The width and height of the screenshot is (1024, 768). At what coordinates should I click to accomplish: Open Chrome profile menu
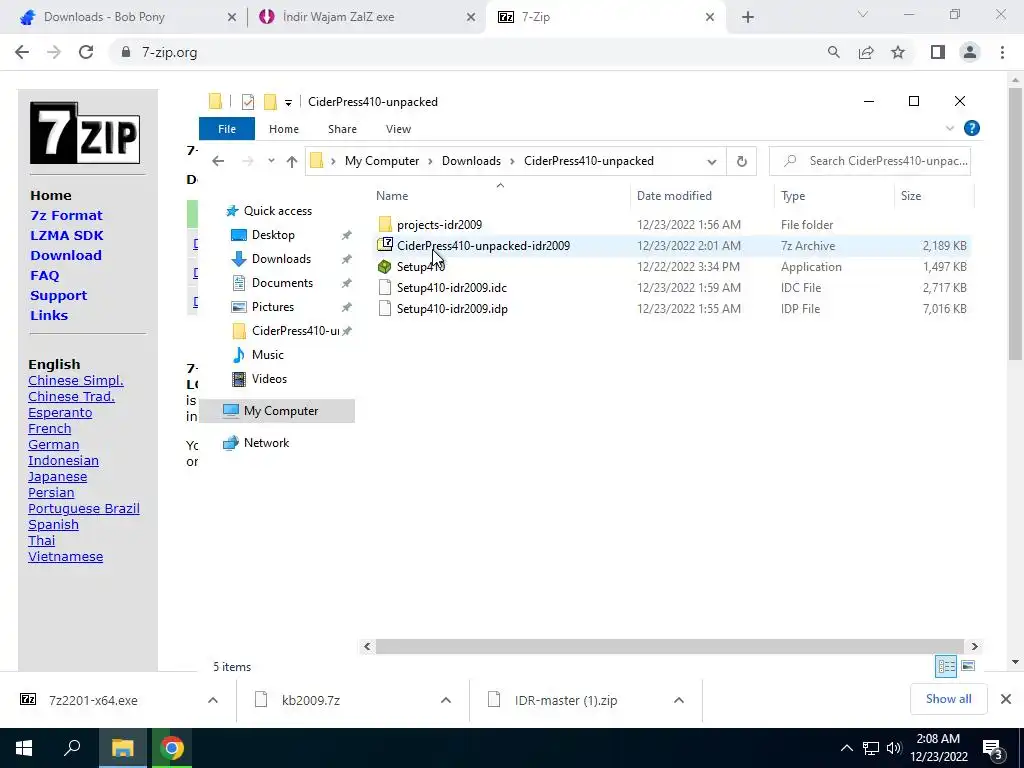(970, 52)
